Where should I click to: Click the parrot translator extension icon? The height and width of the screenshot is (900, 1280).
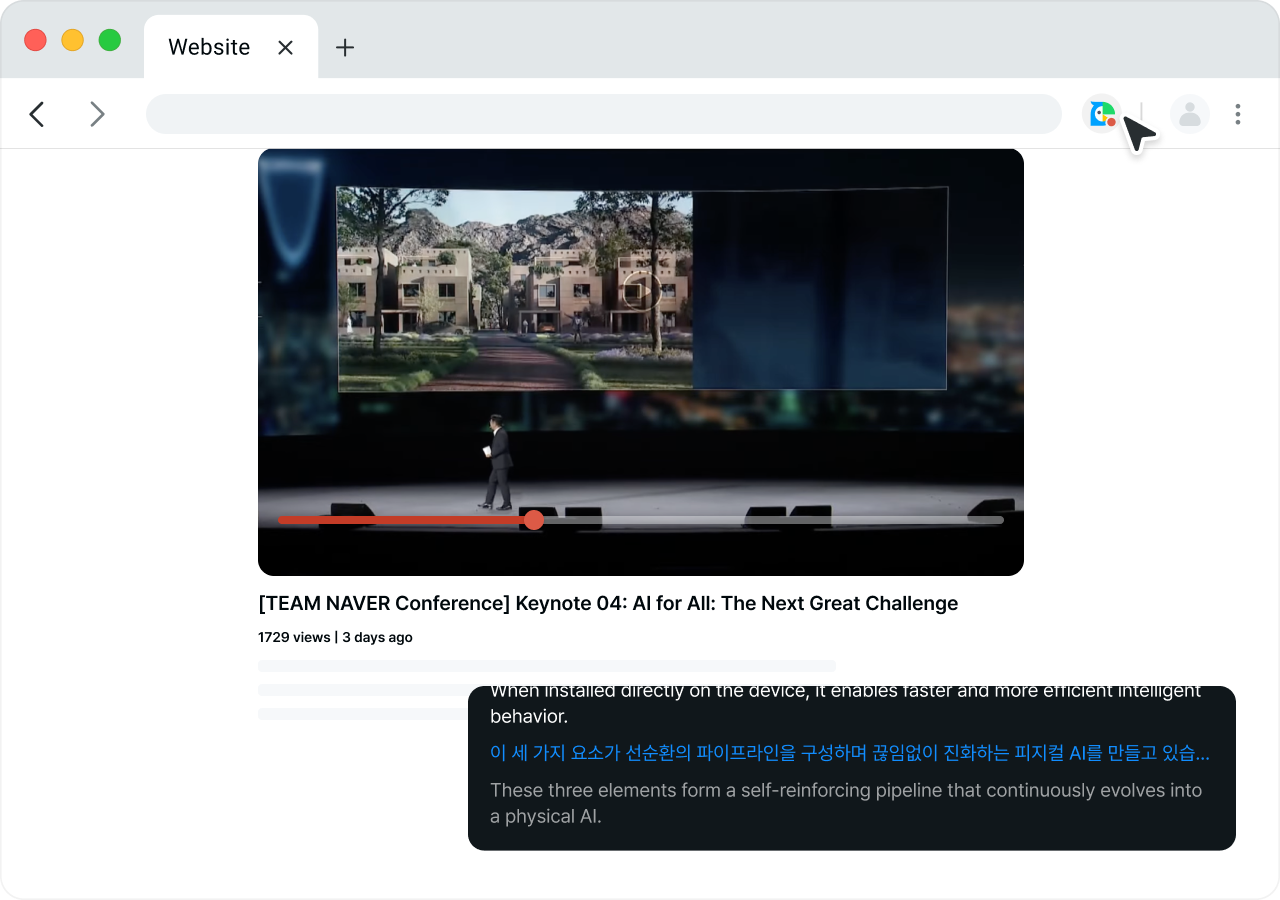click(1101, 114)
